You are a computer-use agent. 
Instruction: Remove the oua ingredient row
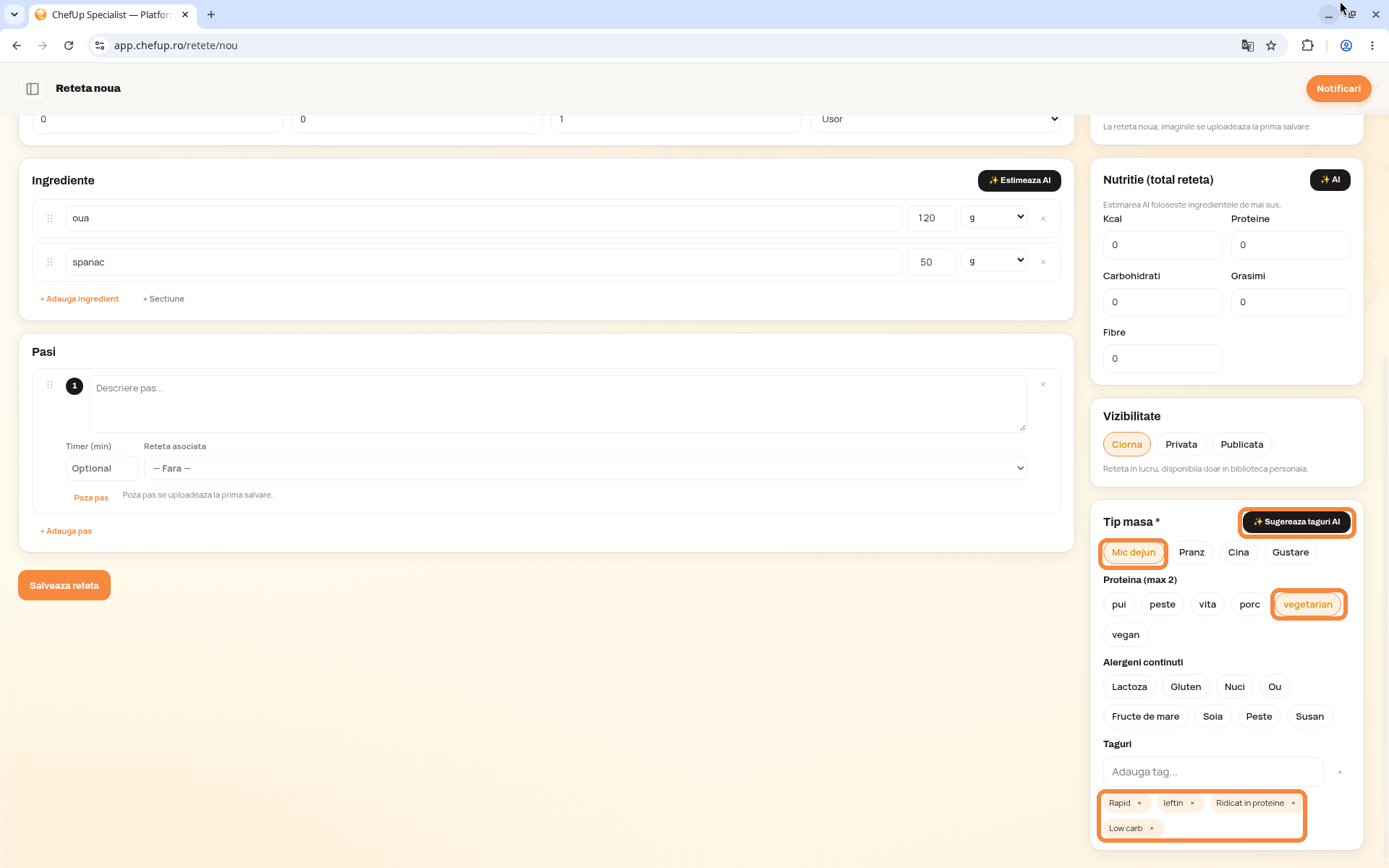point(1043,218)
